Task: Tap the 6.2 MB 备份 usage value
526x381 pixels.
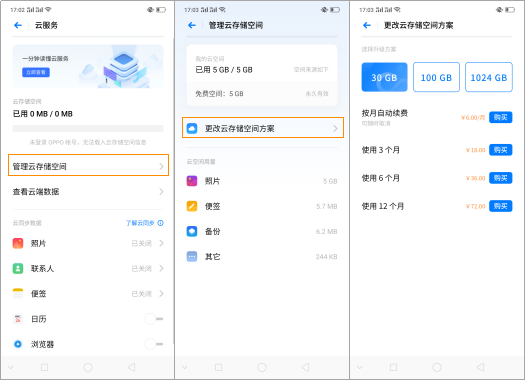Action: coord(327,231)
